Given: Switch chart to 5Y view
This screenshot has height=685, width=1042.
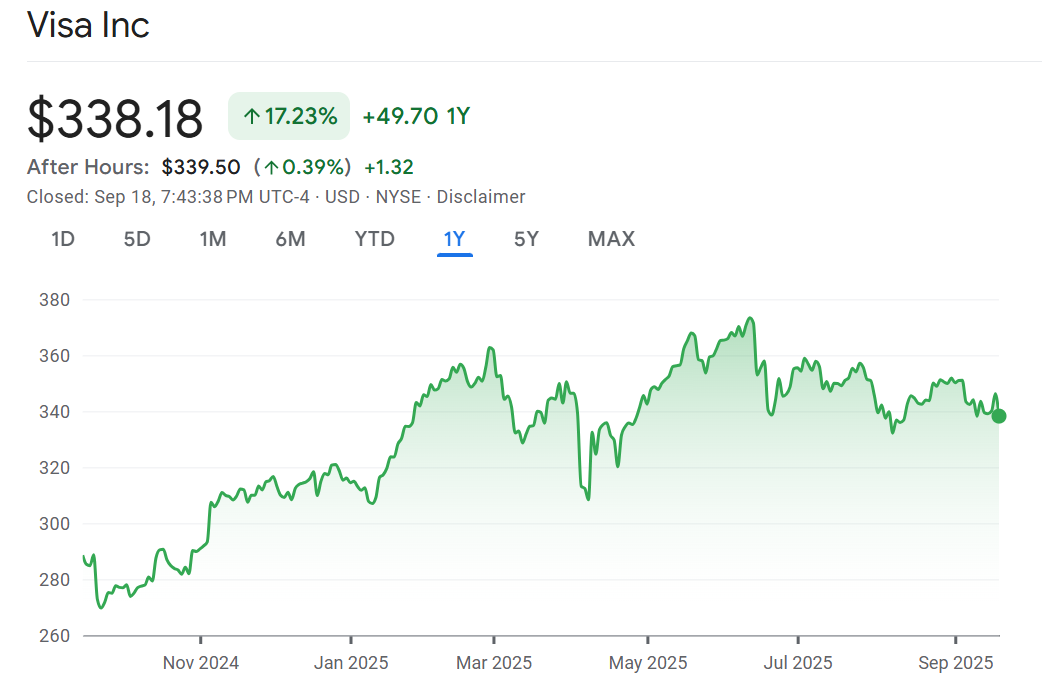Looking at the screenshot, I should click(526, 239).
